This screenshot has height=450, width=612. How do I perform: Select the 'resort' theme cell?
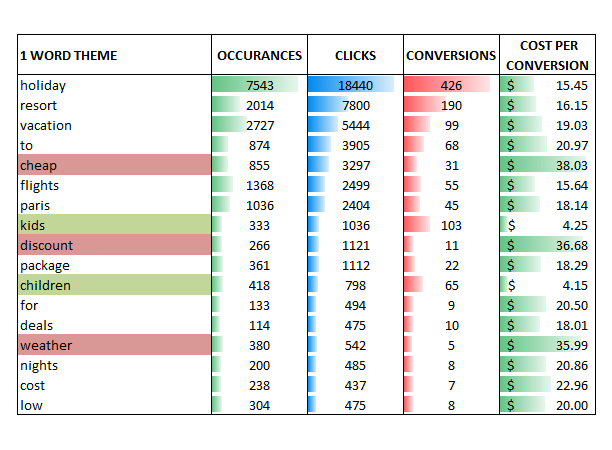click(x=113, y=105)
